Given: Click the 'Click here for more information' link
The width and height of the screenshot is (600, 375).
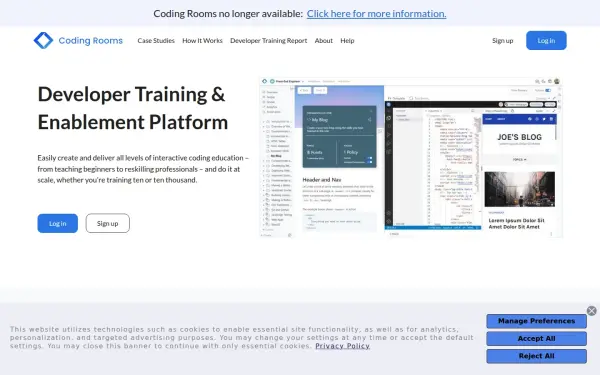Looking at the screenshot, I should click(x=377, y=14).
